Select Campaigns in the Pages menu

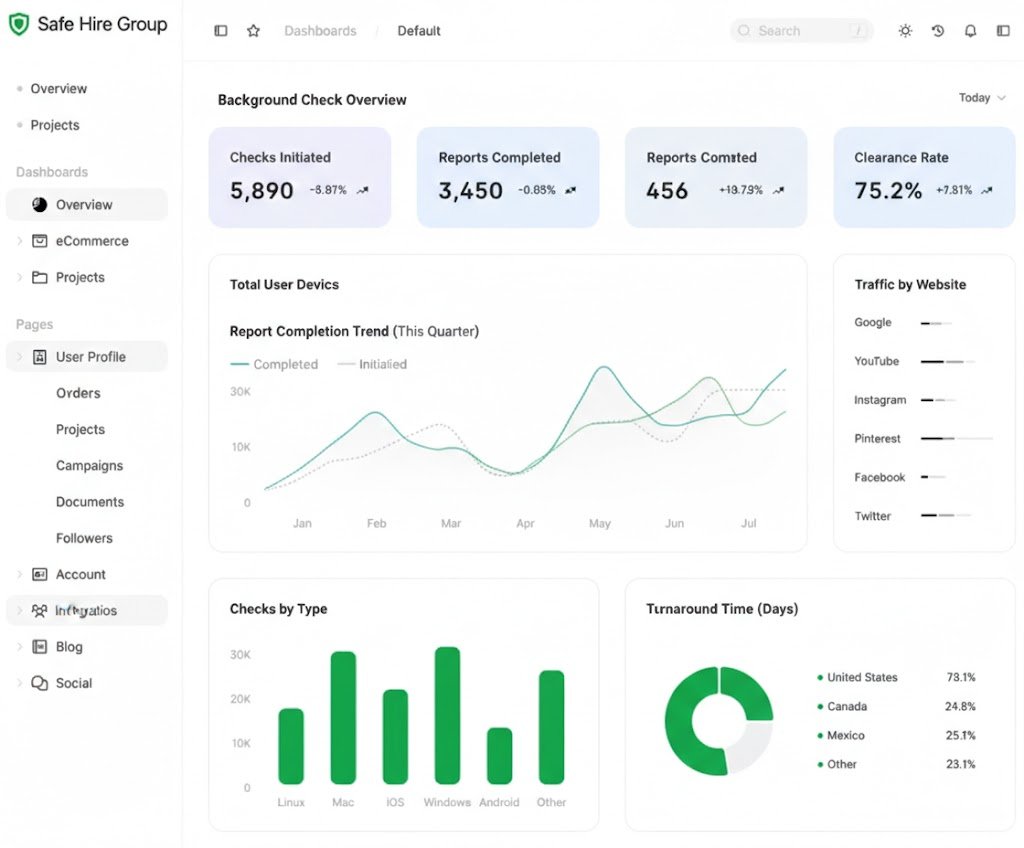click(x=89, y=466)
